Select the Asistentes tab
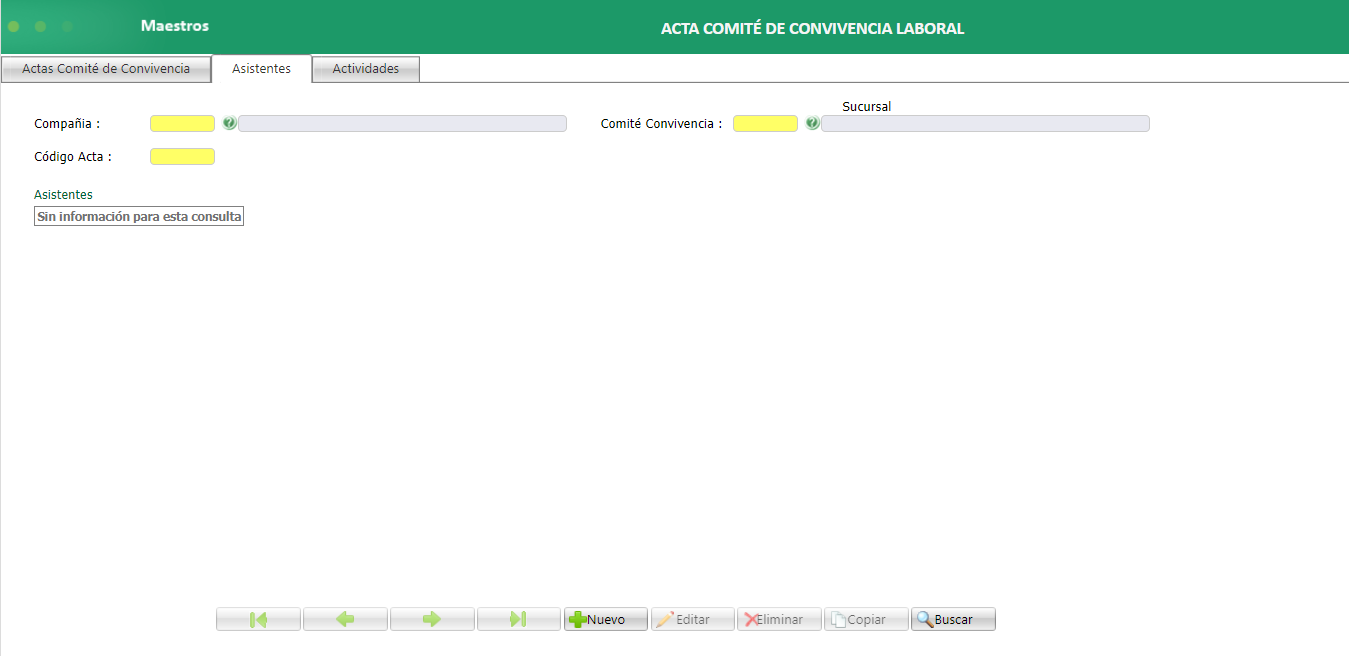 [261, 68]
